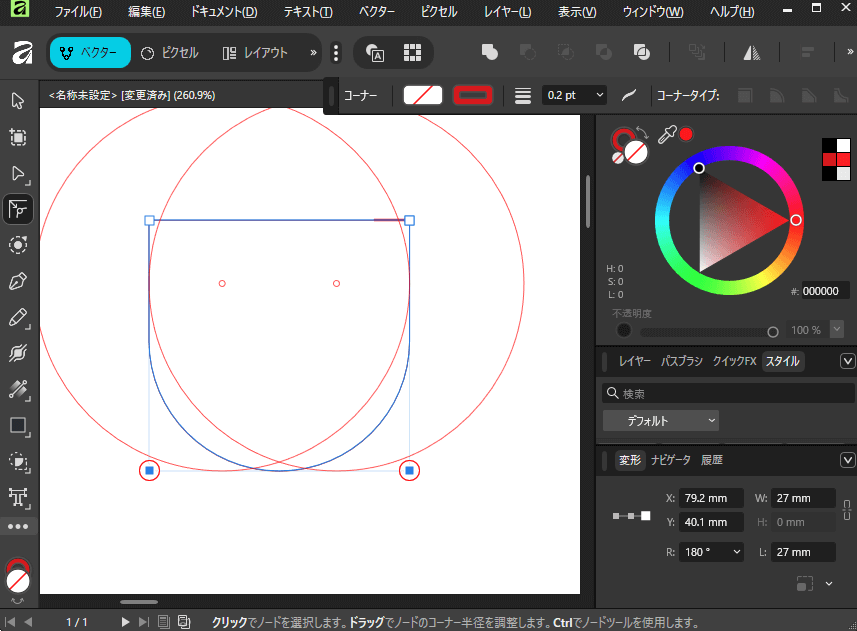Toggle the width-height aspect ratio lock
Screen dimensions: 857x631
pos(846,509)
